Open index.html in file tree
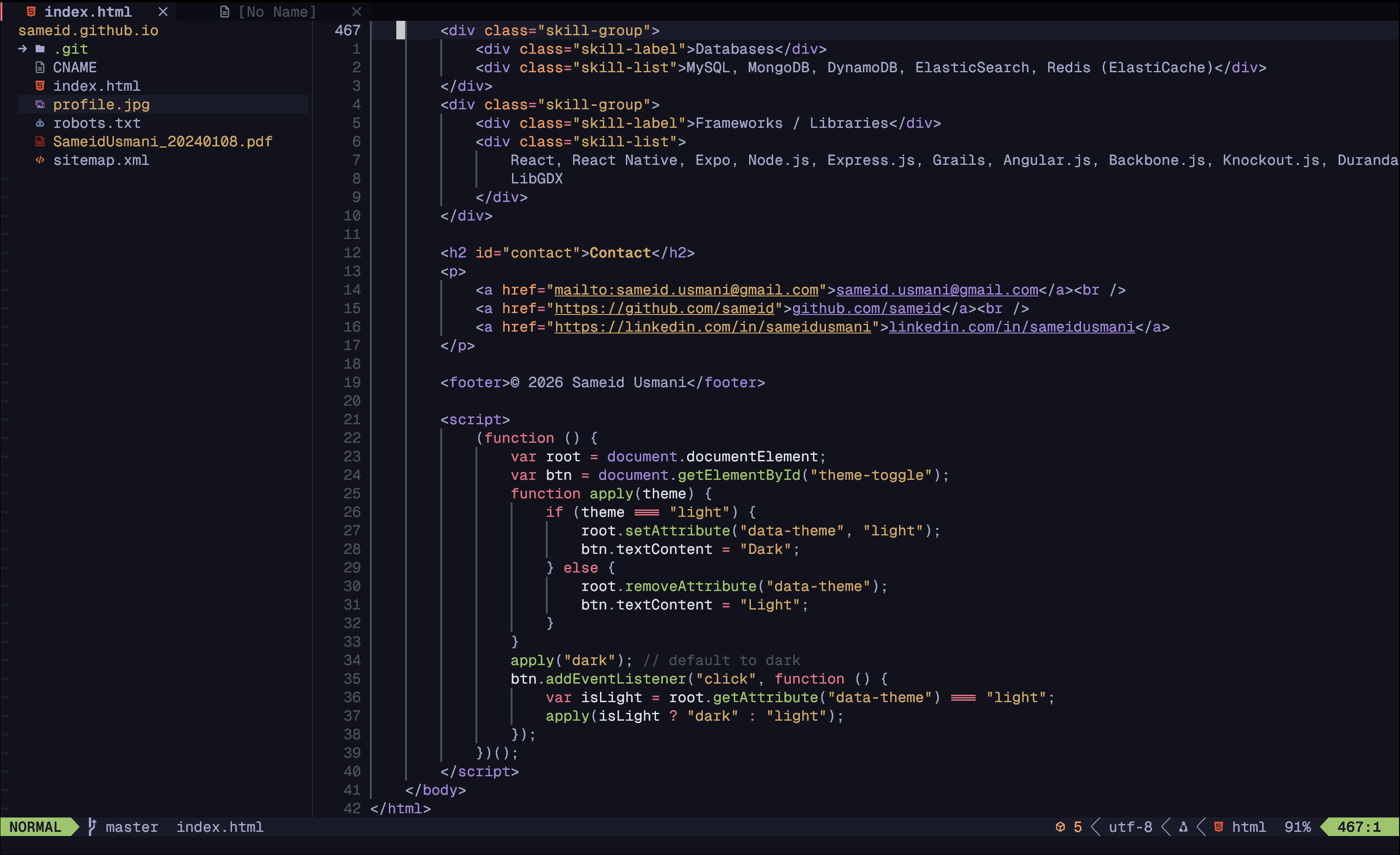Screen dimensions: 1400x855 pos(97,86)
